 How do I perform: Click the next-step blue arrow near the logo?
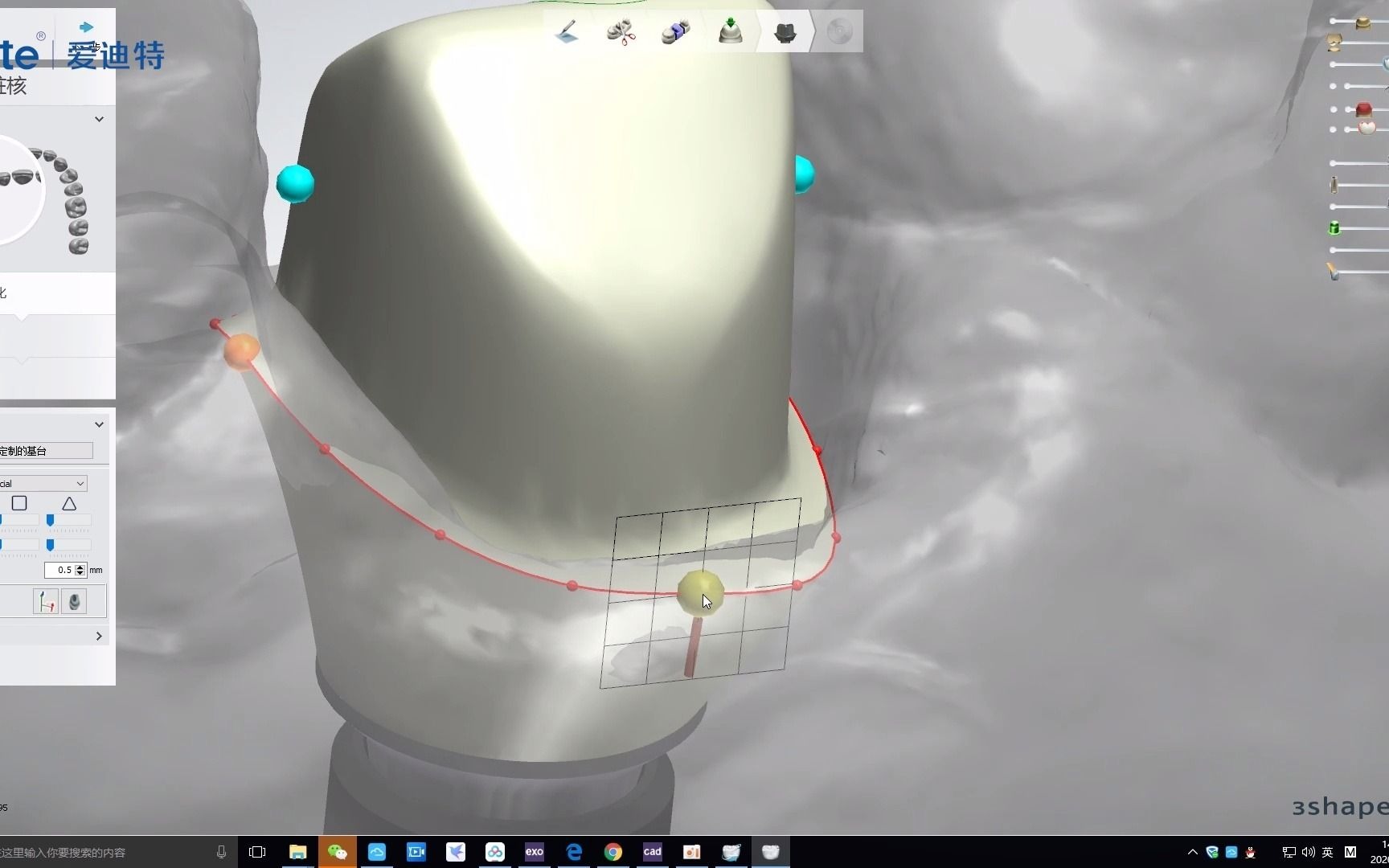pos(86,27)
